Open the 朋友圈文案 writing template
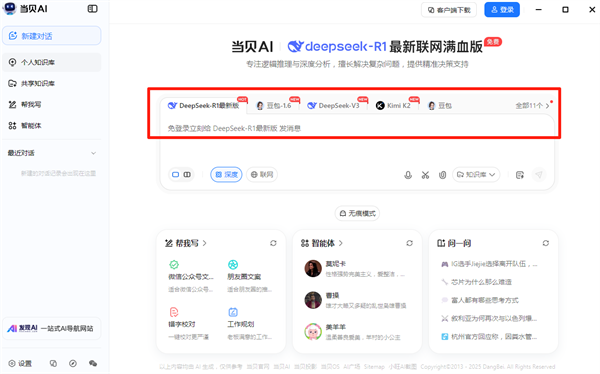The height and width of the screenshot is (374, 600). click(249, 276)
